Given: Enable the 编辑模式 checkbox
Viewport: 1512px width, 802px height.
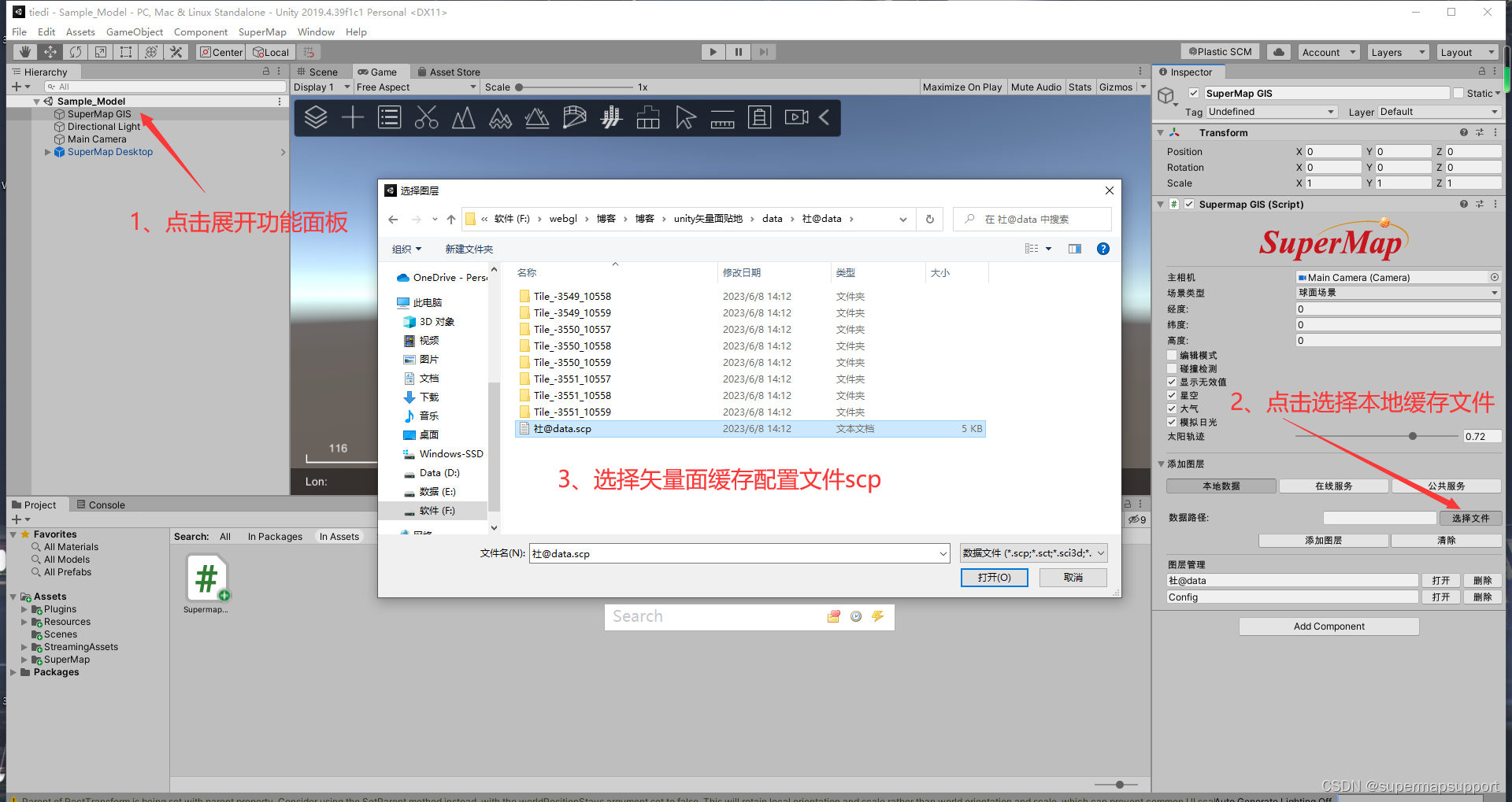Looking at the screenshot, I should point(1171,355).
